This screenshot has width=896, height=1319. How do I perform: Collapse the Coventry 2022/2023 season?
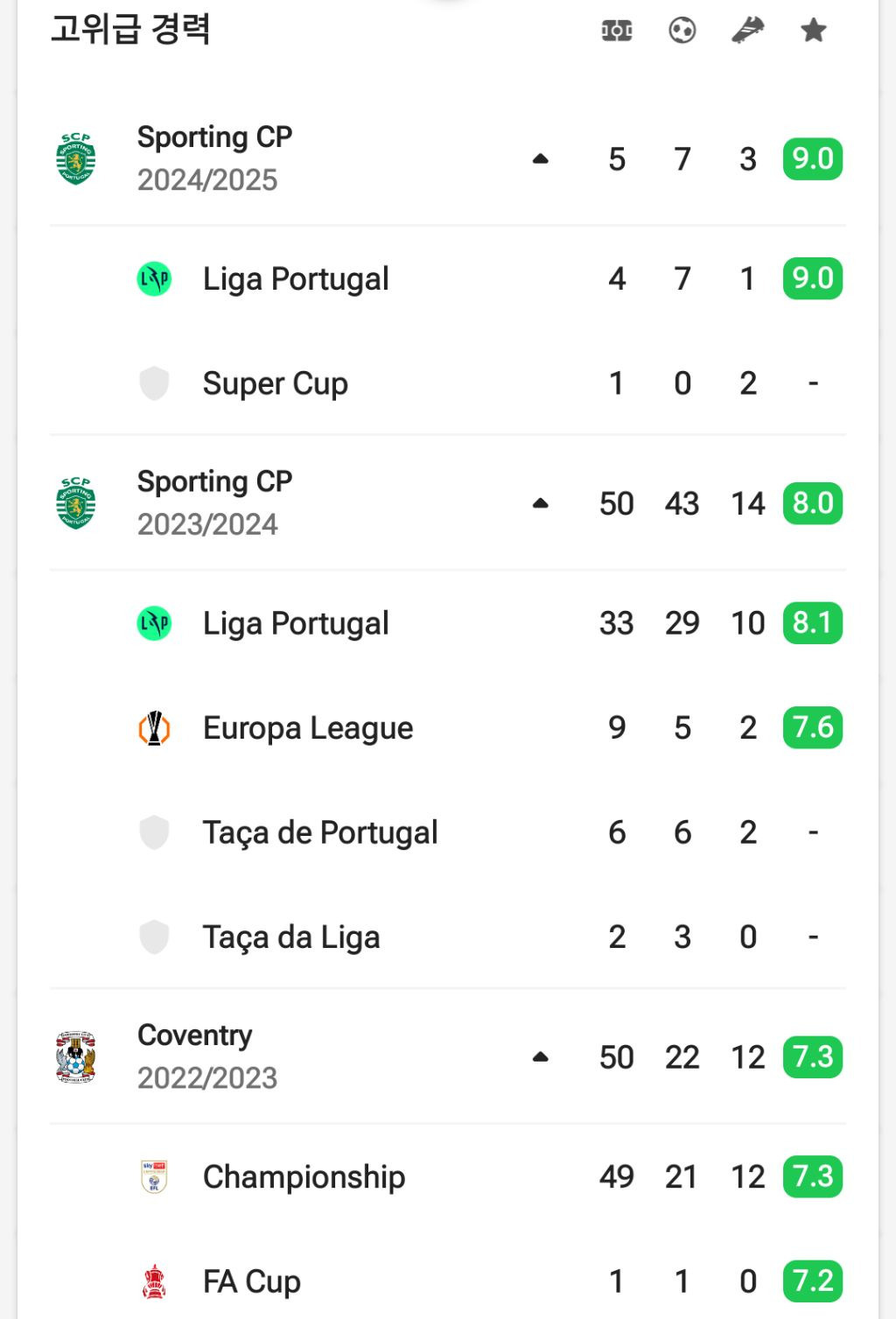pos(541,1056)
